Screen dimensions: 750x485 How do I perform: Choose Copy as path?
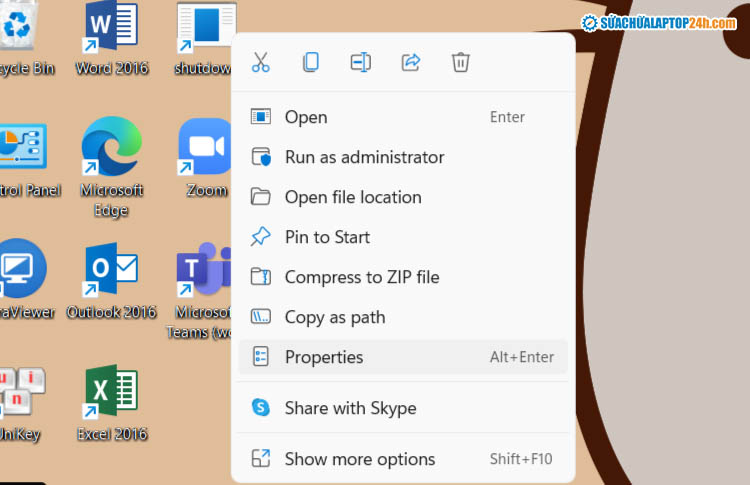pos(403,317)
